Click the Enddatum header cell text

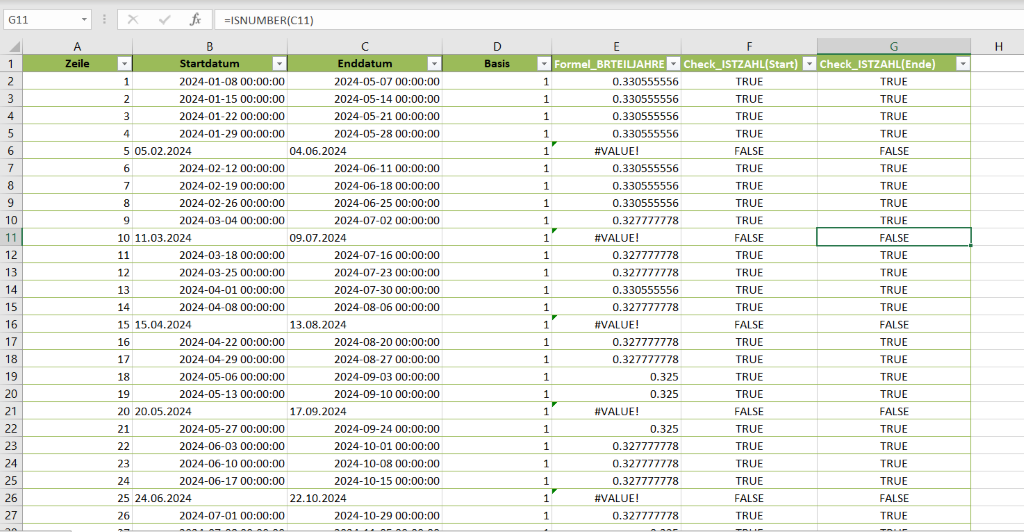(x=364, y=64)
